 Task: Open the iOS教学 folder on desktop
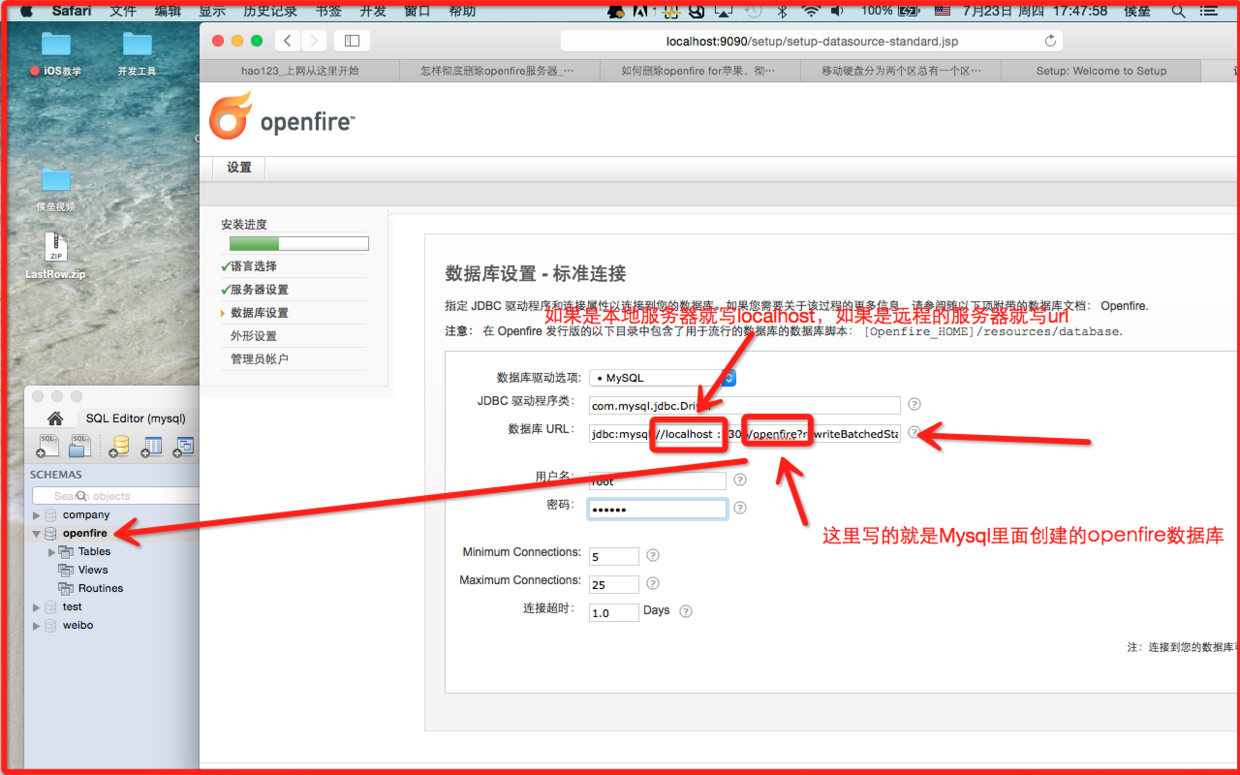coord(56,53)
